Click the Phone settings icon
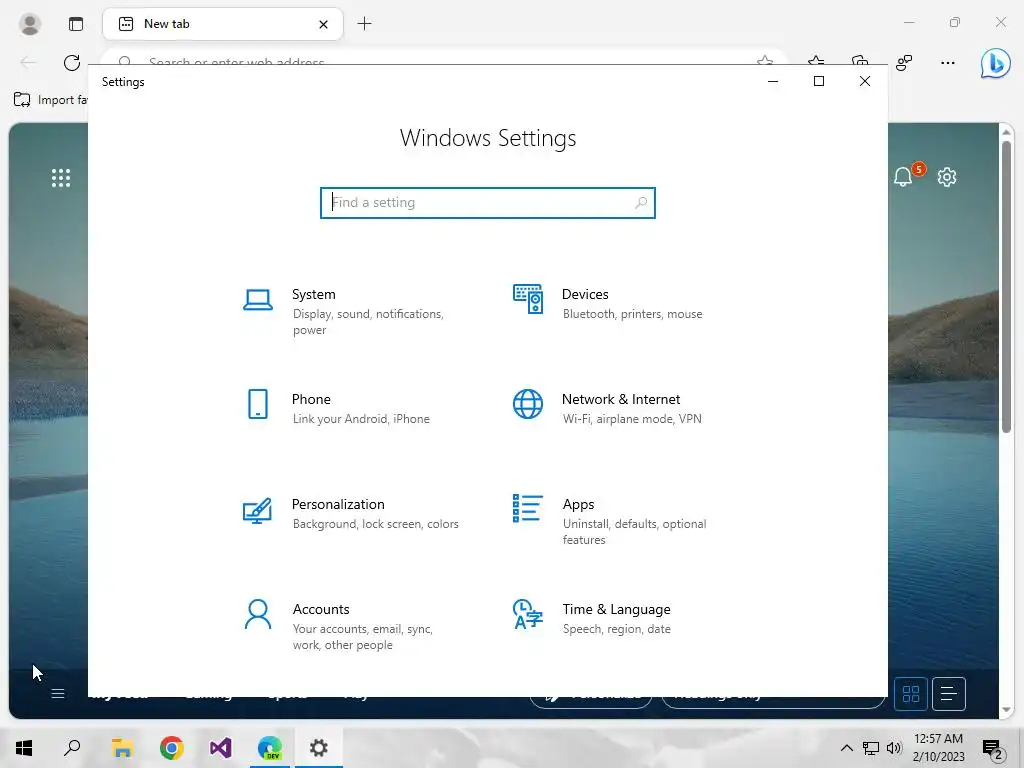Screen dimensions: 1024x768 click(x=258, y=404)
